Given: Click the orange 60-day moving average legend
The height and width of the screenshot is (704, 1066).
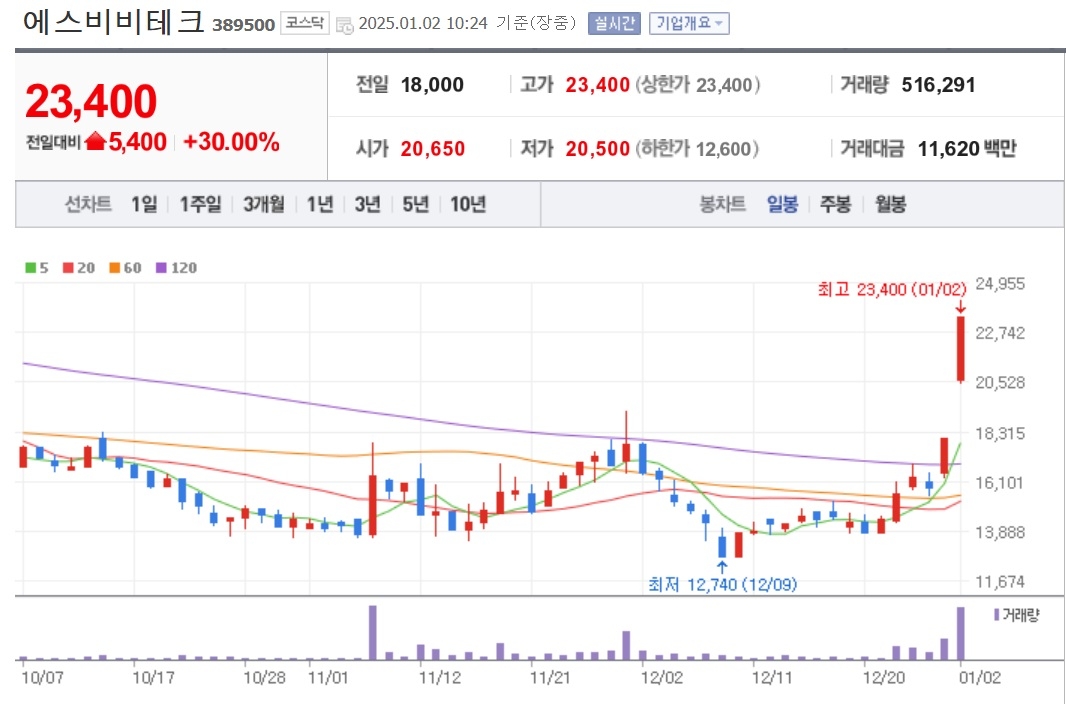Looking at the screenshot, I should [125, 268].
